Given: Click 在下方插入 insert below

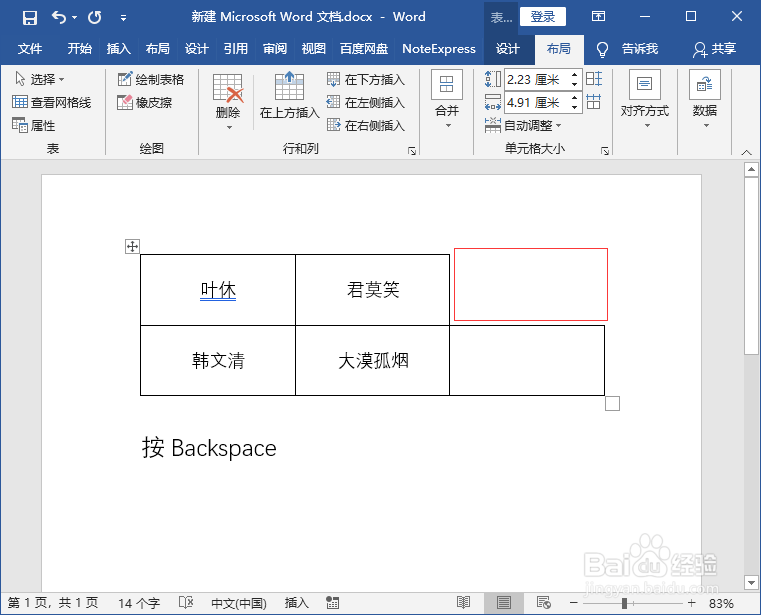Looking at the screenshot, I should (x=366, y=79).
